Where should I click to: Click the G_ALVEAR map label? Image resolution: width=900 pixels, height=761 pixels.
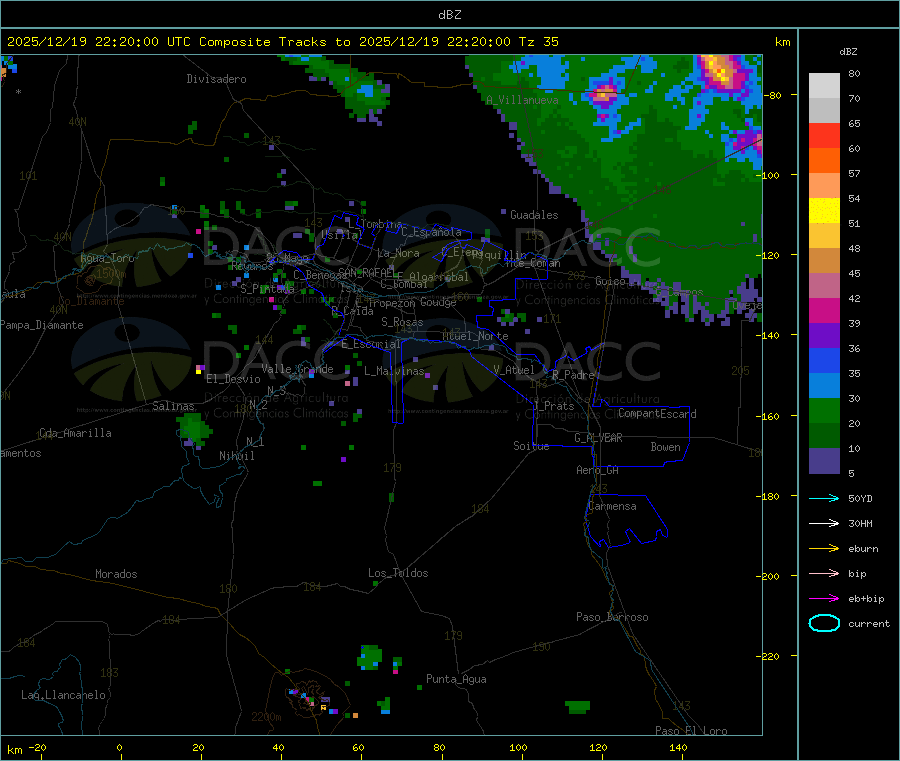click(x=598, y=438)
